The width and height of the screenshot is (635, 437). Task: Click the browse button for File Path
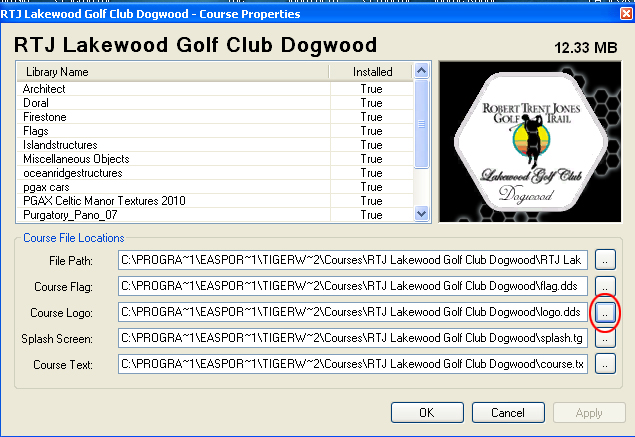[x=605, y=260]
